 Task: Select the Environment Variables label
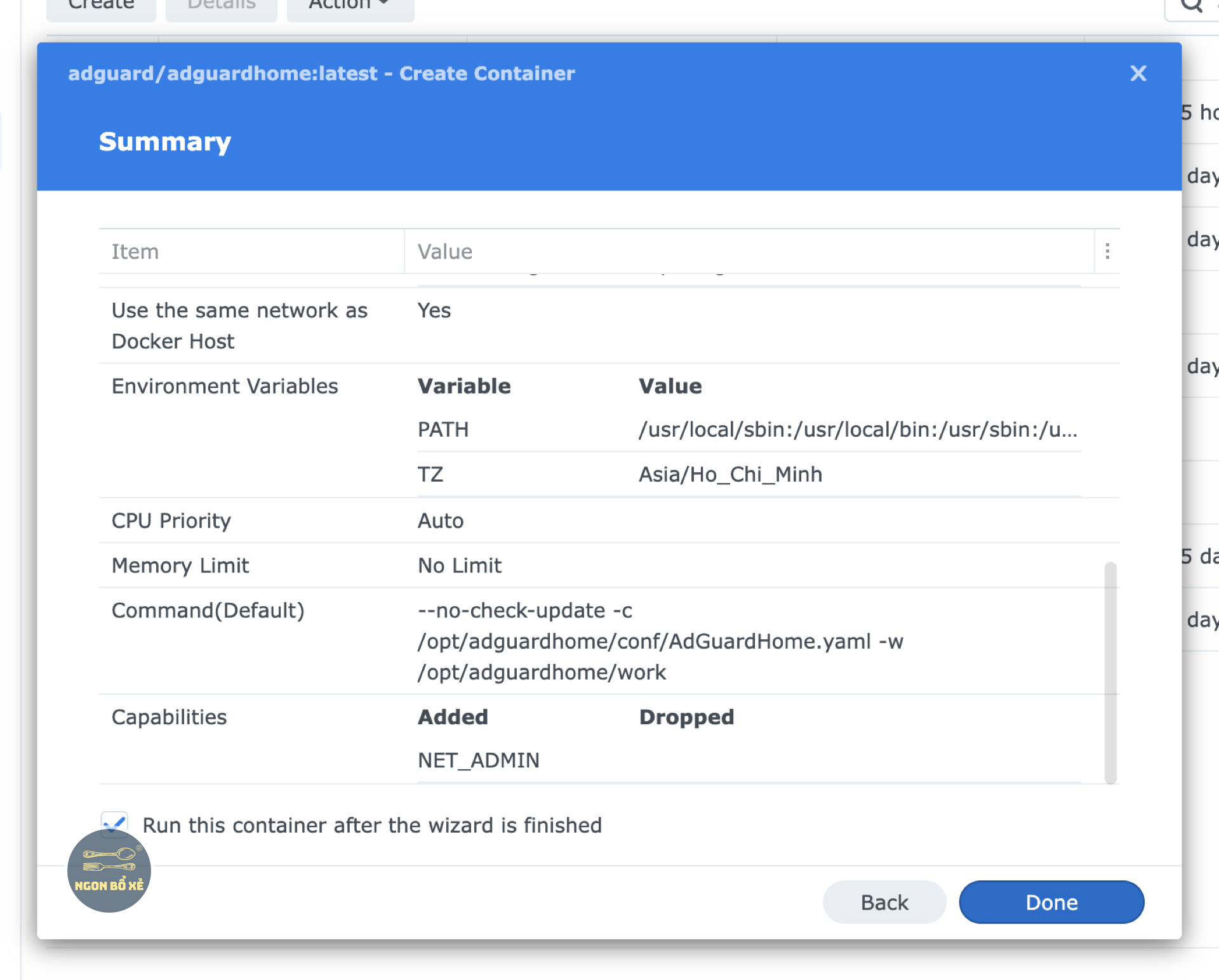click(x=225, y=386)
